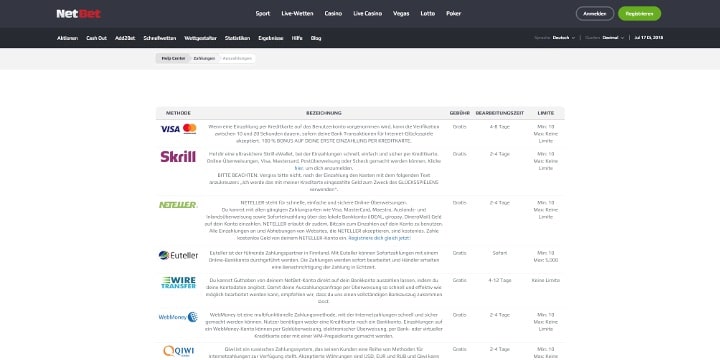Click the green Registrieren button

click(x=639, y=14)
